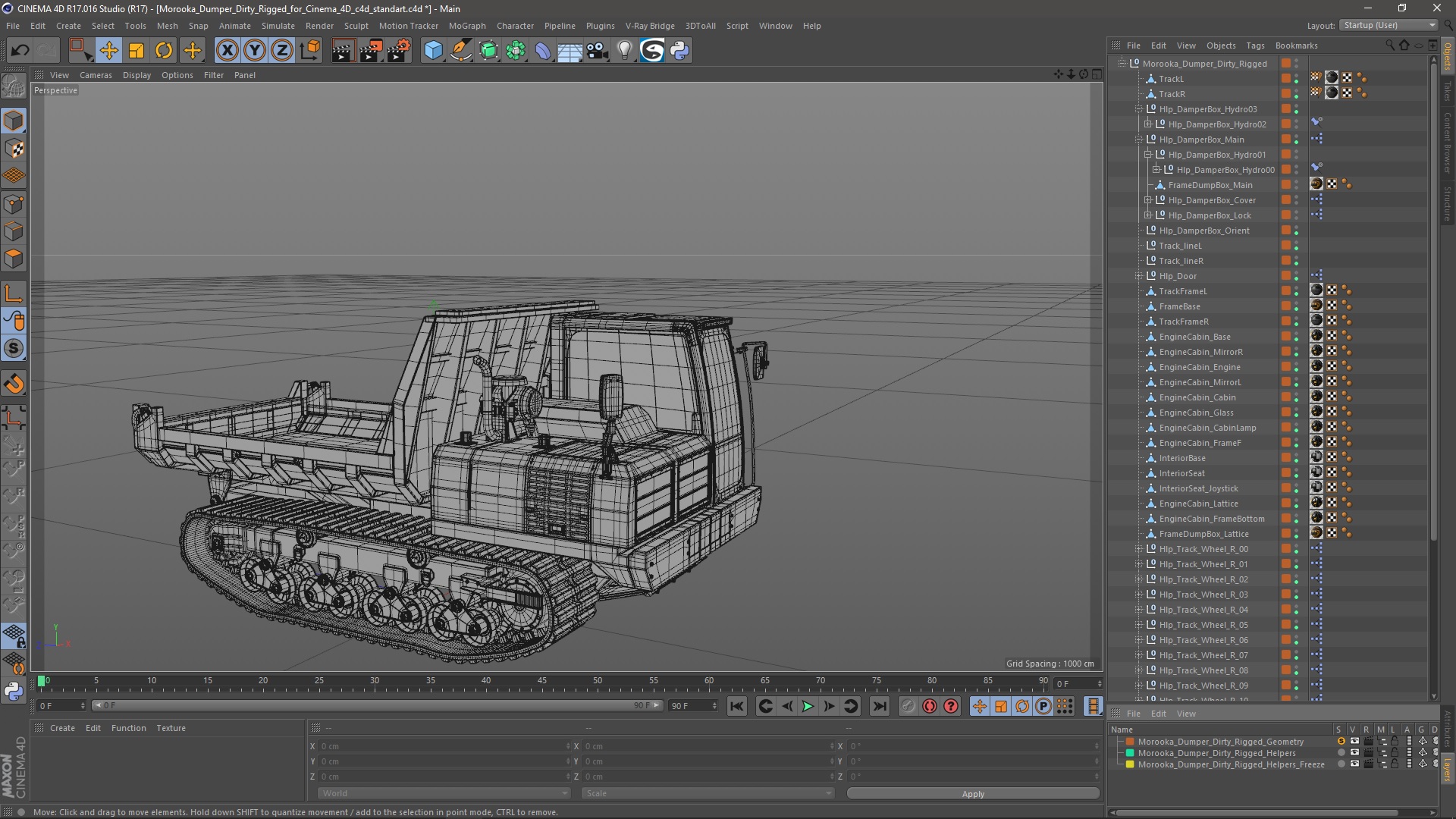Toggle Autokeying button

(930, 706)
